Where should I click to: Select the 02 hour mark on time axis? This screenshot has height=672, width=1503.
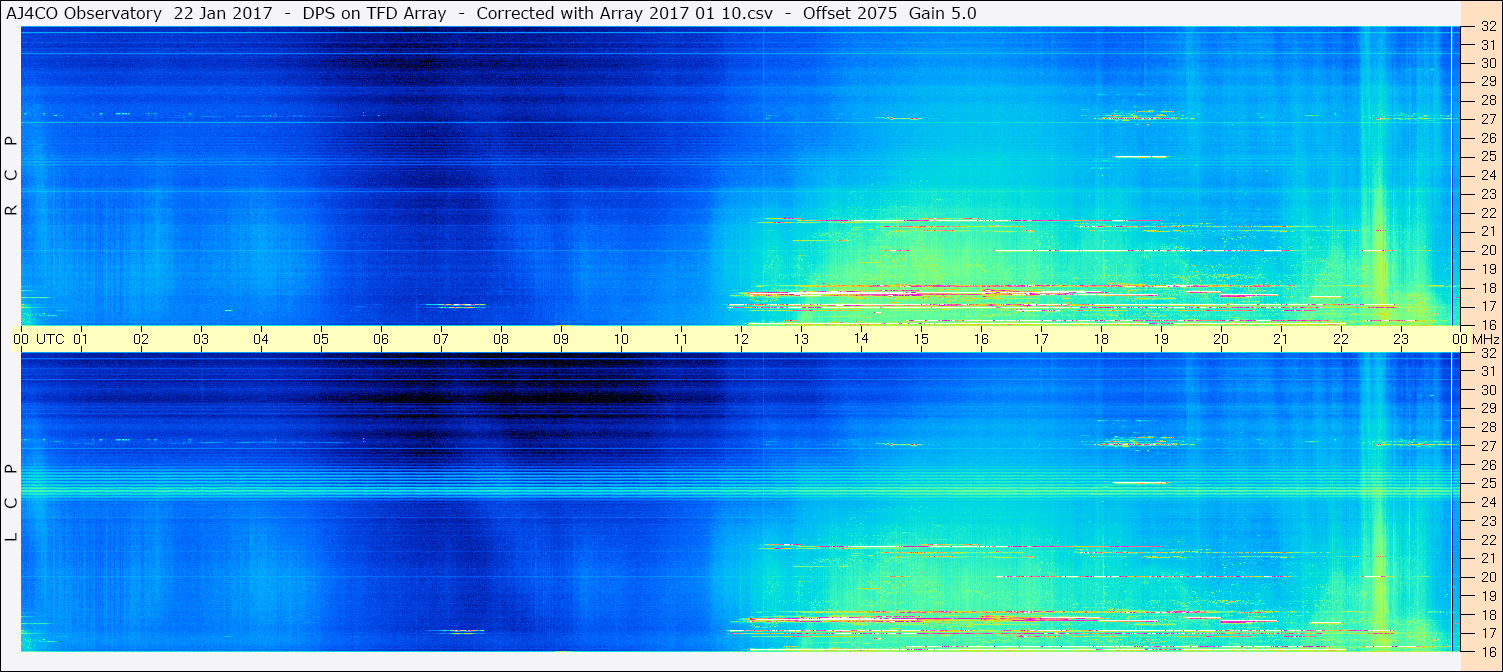141,339
